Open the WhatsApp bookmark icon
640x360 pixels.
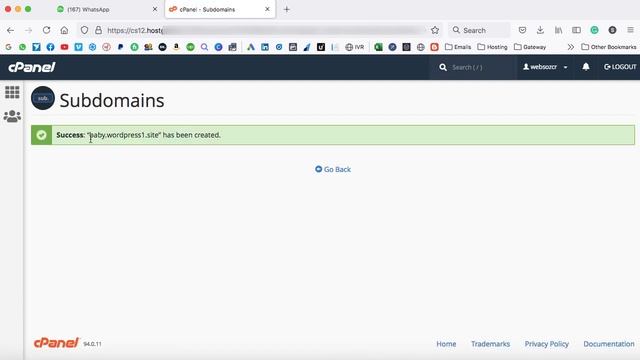(22, 47)
